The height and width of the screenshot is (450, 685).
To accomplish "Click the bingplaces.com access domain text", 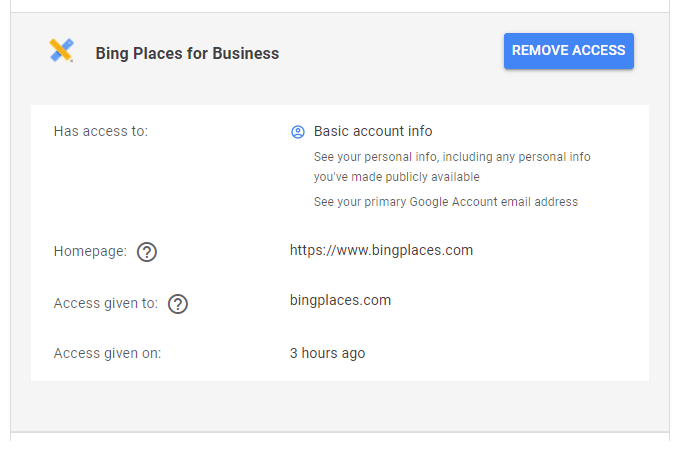I will pyautogui.click(x=340, y=300).
